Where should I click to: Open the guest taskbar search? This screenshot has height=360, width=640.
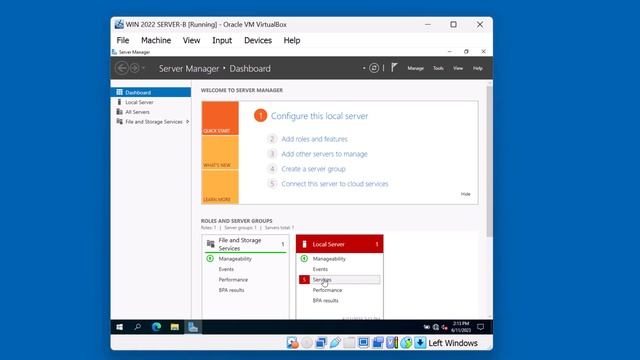coord(138,327)
